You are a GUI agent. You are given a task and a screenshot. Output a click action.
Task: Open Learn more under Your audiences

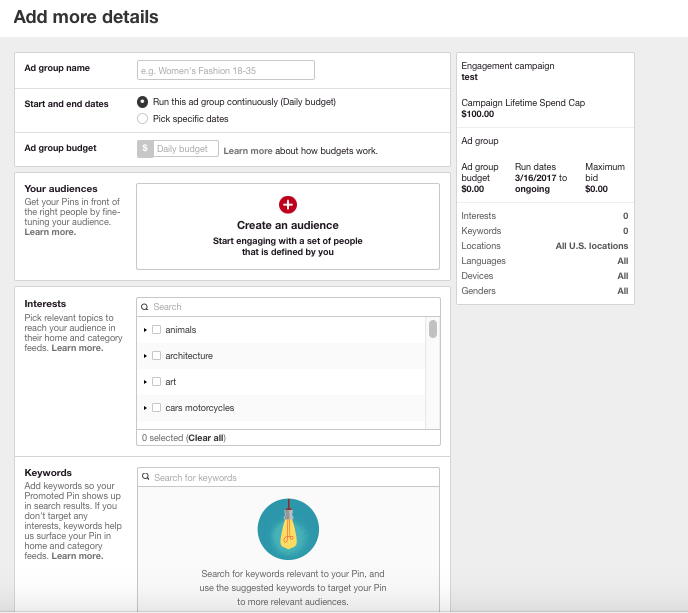point(50,232)
